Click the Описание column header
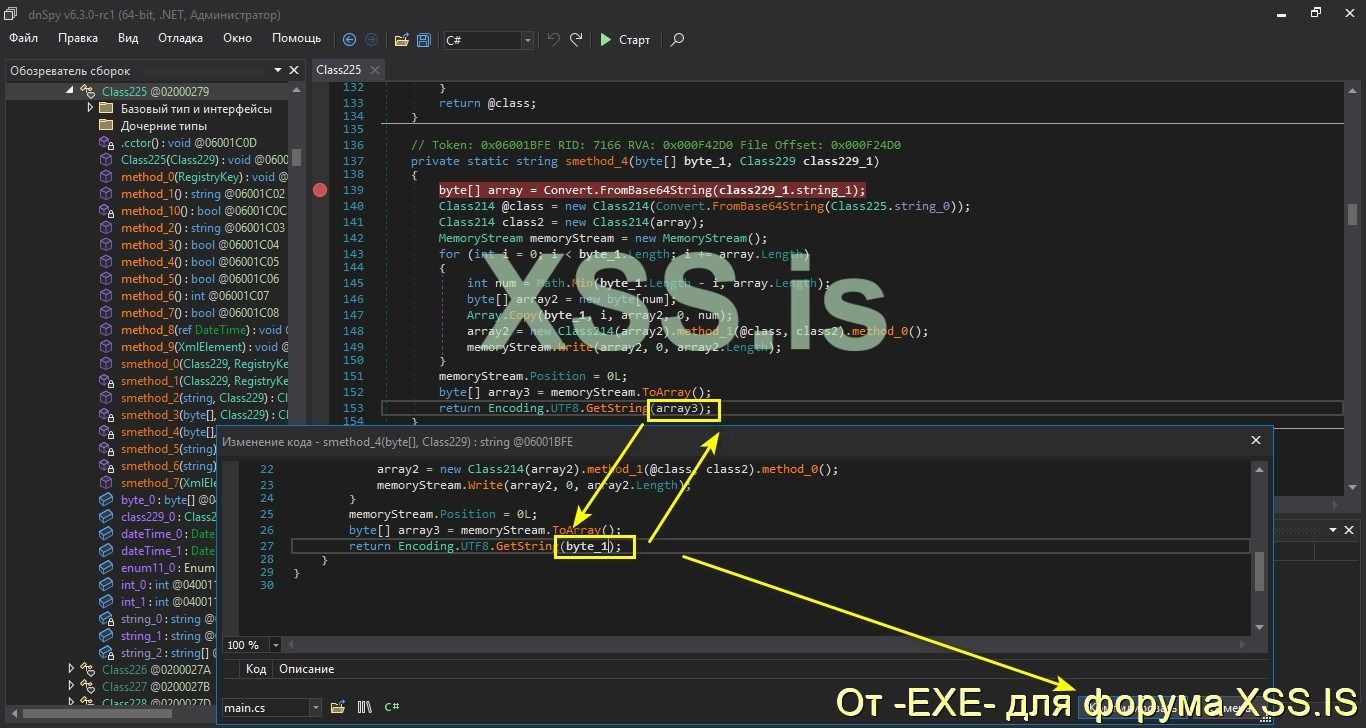 click(x=307, y=669)
